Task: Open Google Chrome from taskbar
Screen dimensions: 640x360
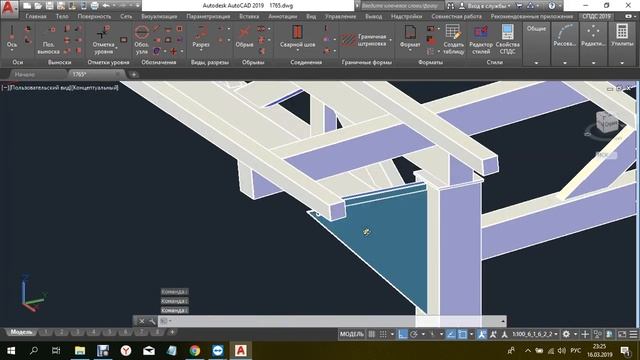Action: click(x=195, y=351)
